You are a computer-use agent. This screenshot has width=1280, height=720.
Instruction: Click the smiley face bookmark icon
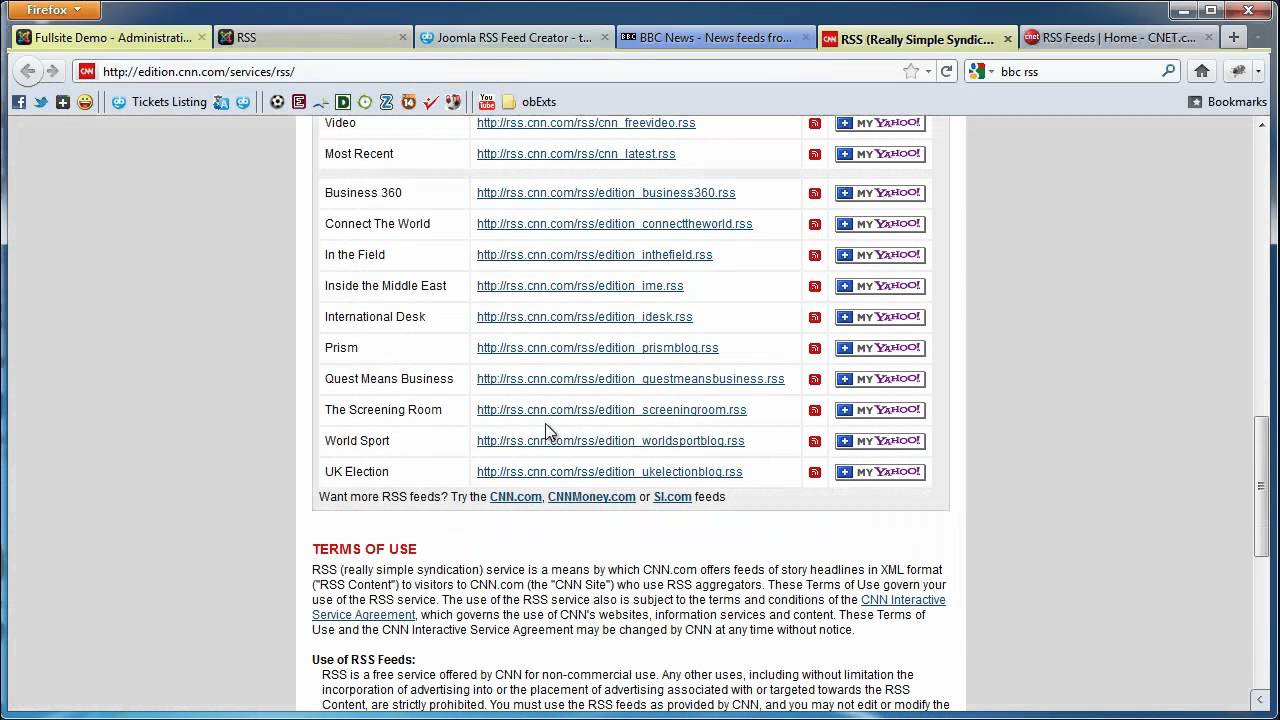coord(85,102)
